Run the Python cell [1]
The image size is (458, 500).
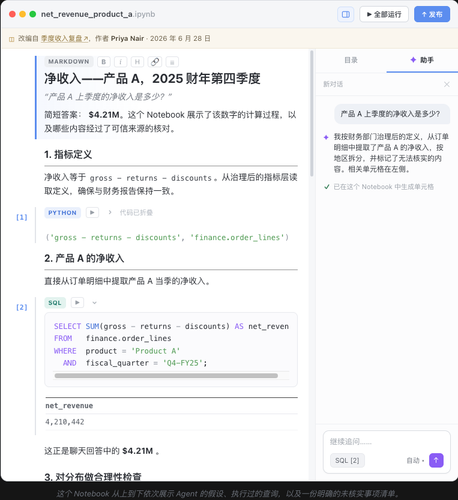click(x=92, y=212)
